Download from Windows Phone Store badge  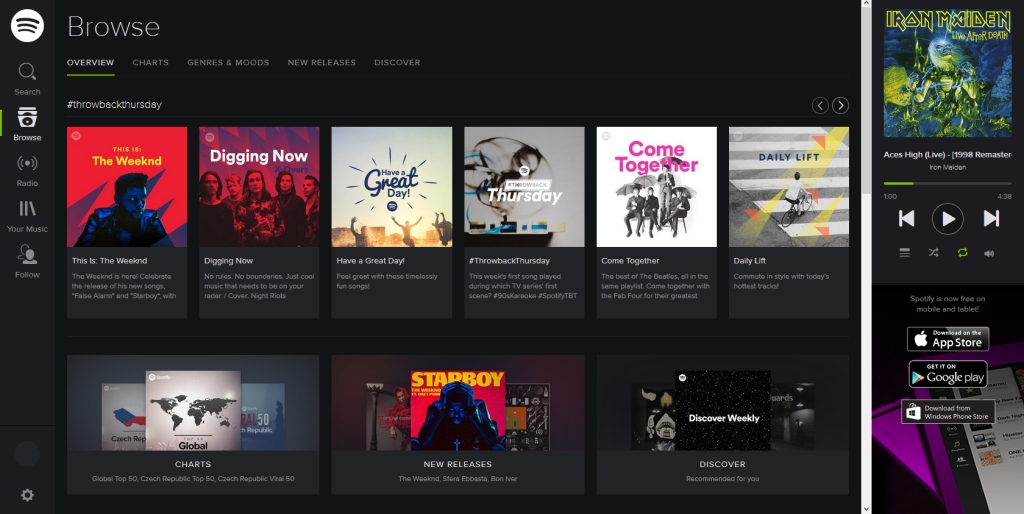pos(948,412)
